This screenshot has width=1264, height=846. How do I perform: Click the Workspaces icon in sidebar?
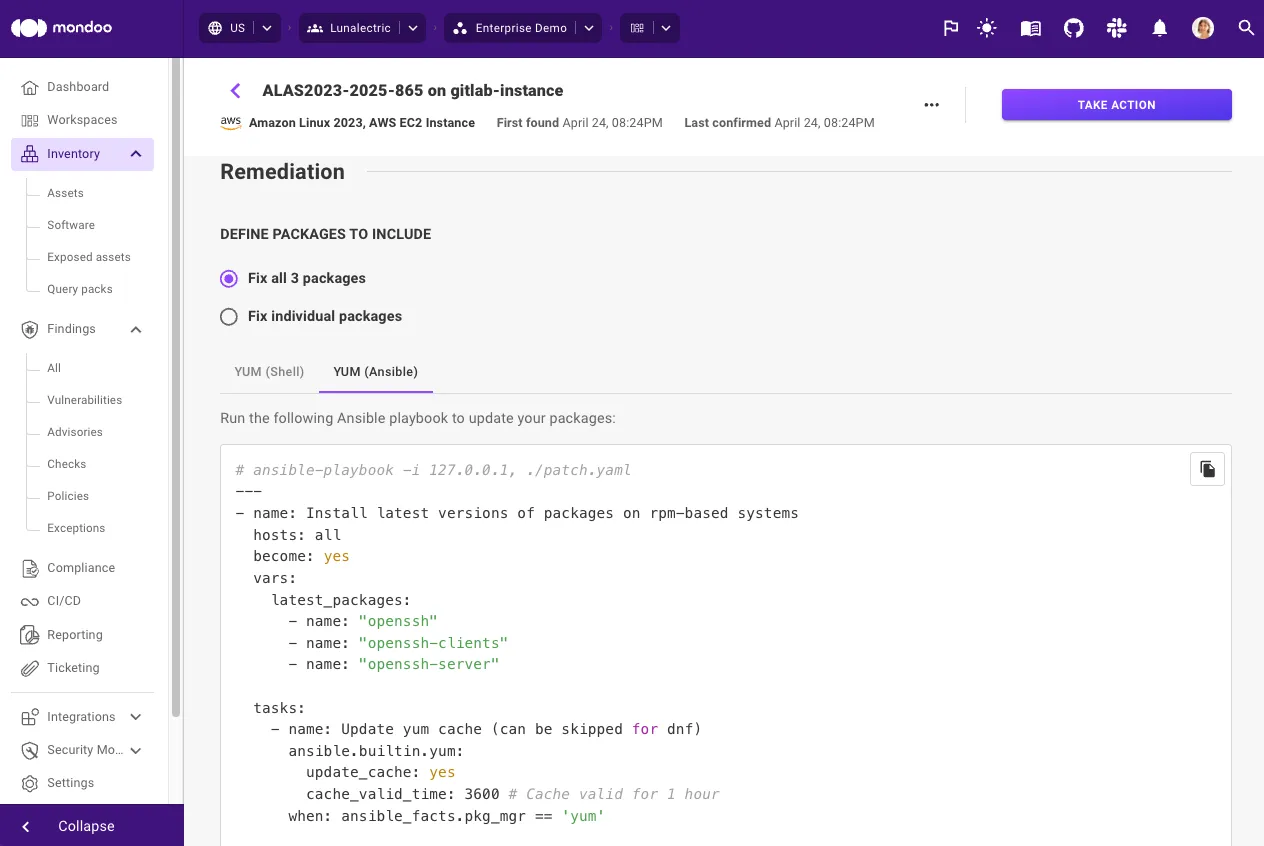coord(30,120)
